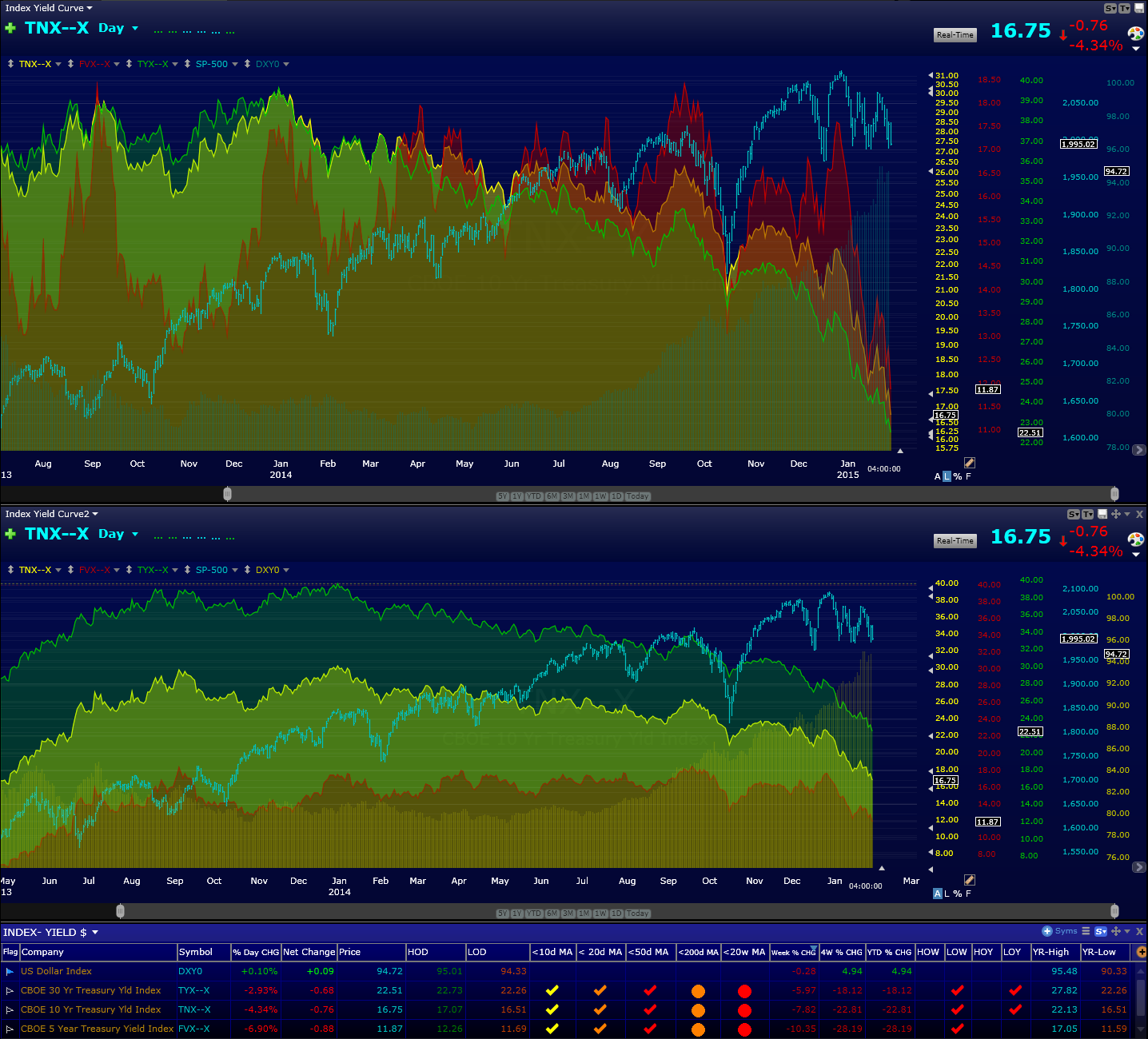Click the green plus icon in Index Yield Curve2
The image size is (1148, 1039).
pyautogui.click(x=10, y=534)
